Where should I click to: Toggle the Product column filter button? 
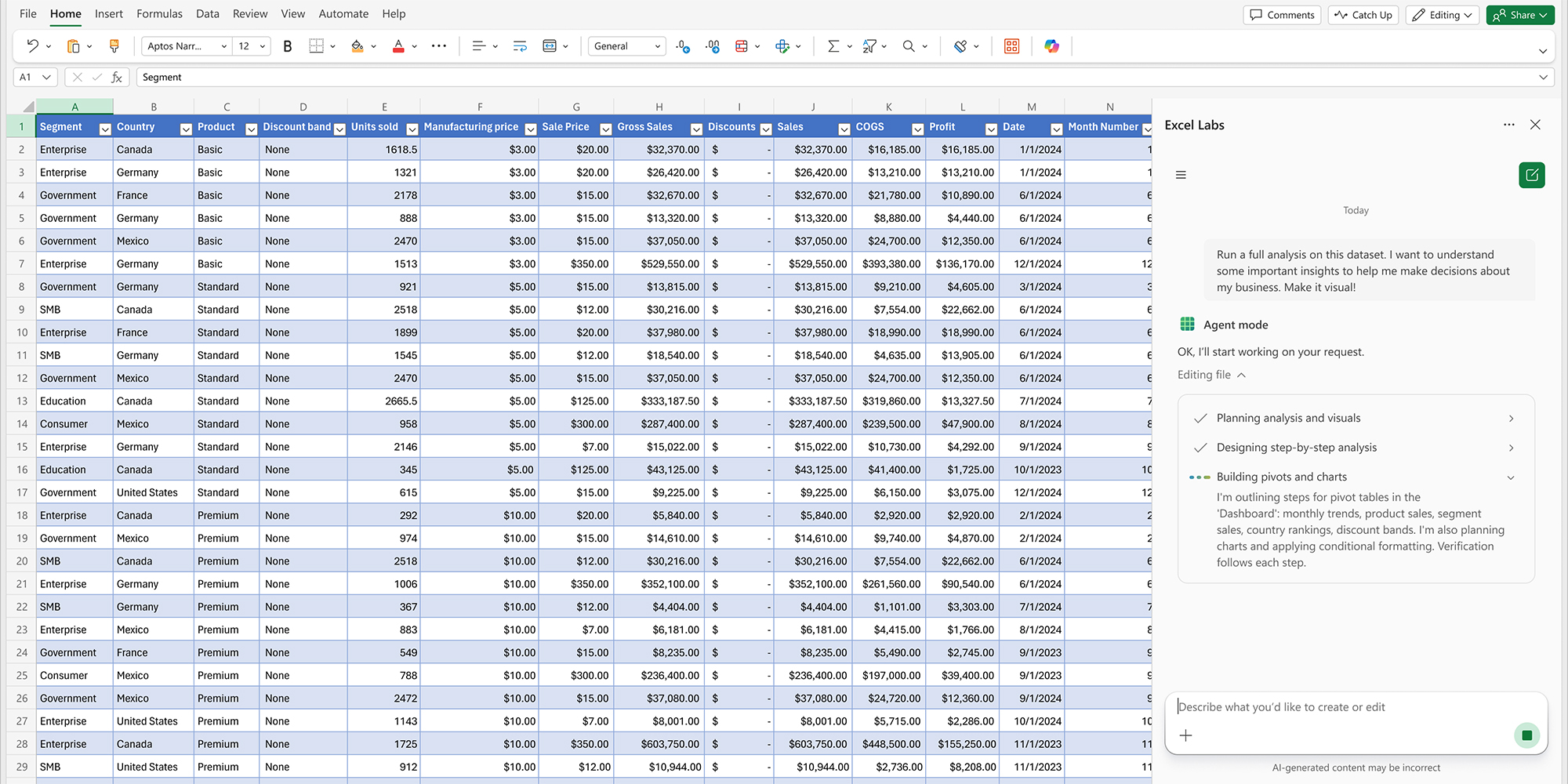[251, 129]
